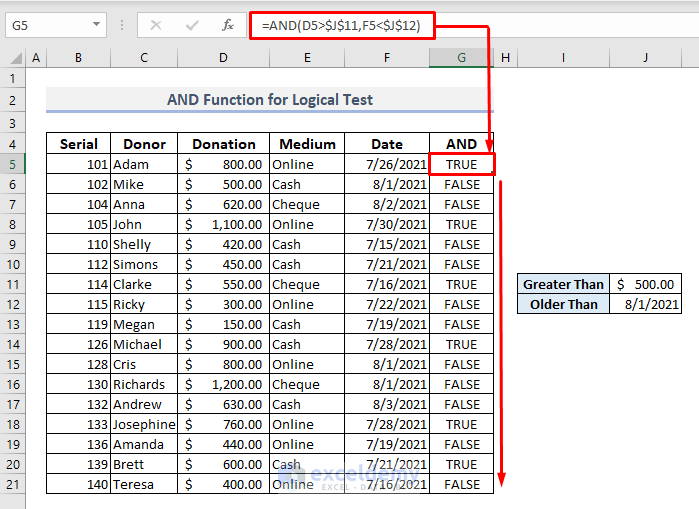This screenshot has width=699, height=509.
Task: Select serial cell 136 for Amanda
Action: tap(78, 444)
